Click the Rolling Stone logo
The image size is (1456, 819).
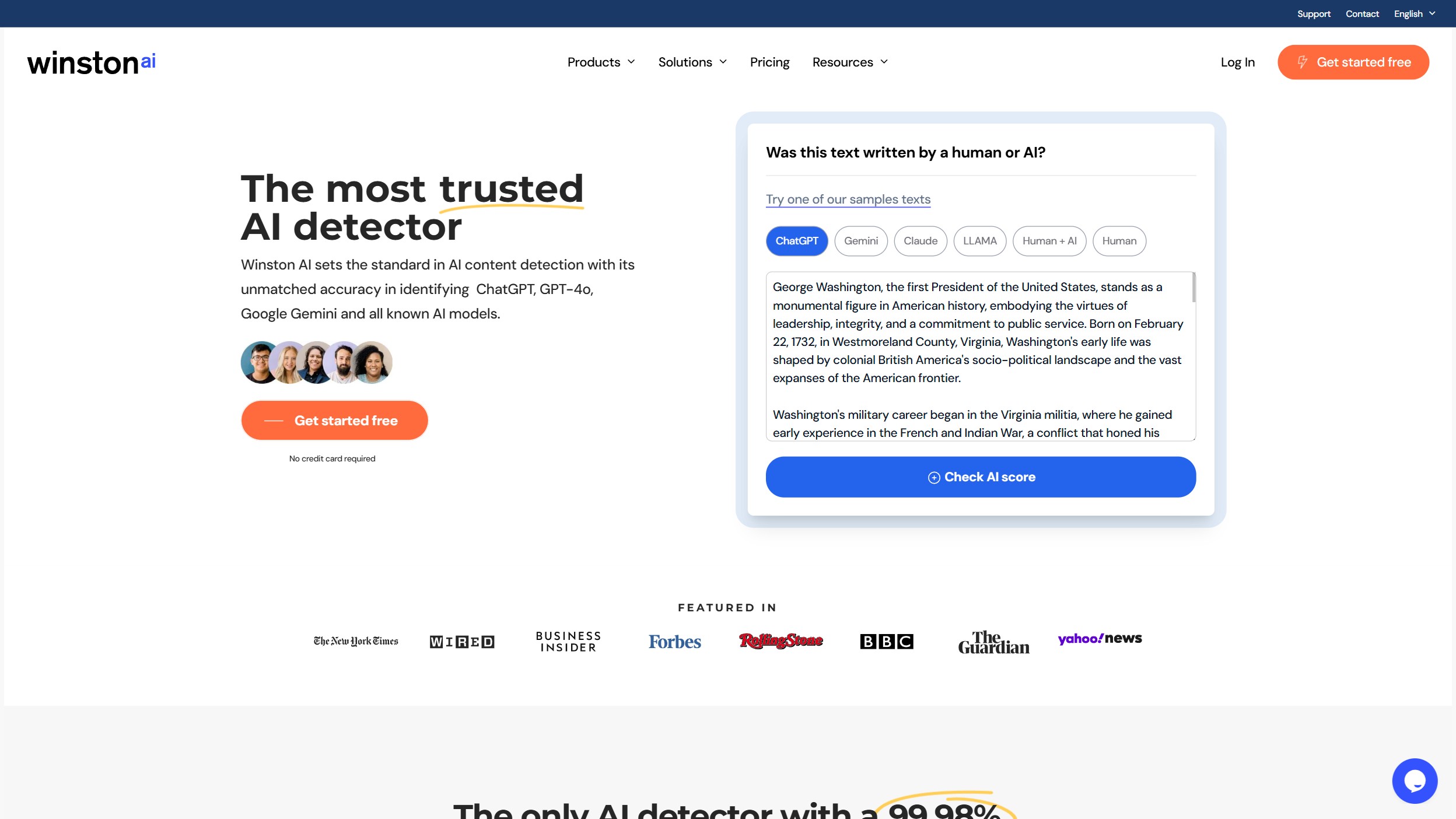pos(780,640)
